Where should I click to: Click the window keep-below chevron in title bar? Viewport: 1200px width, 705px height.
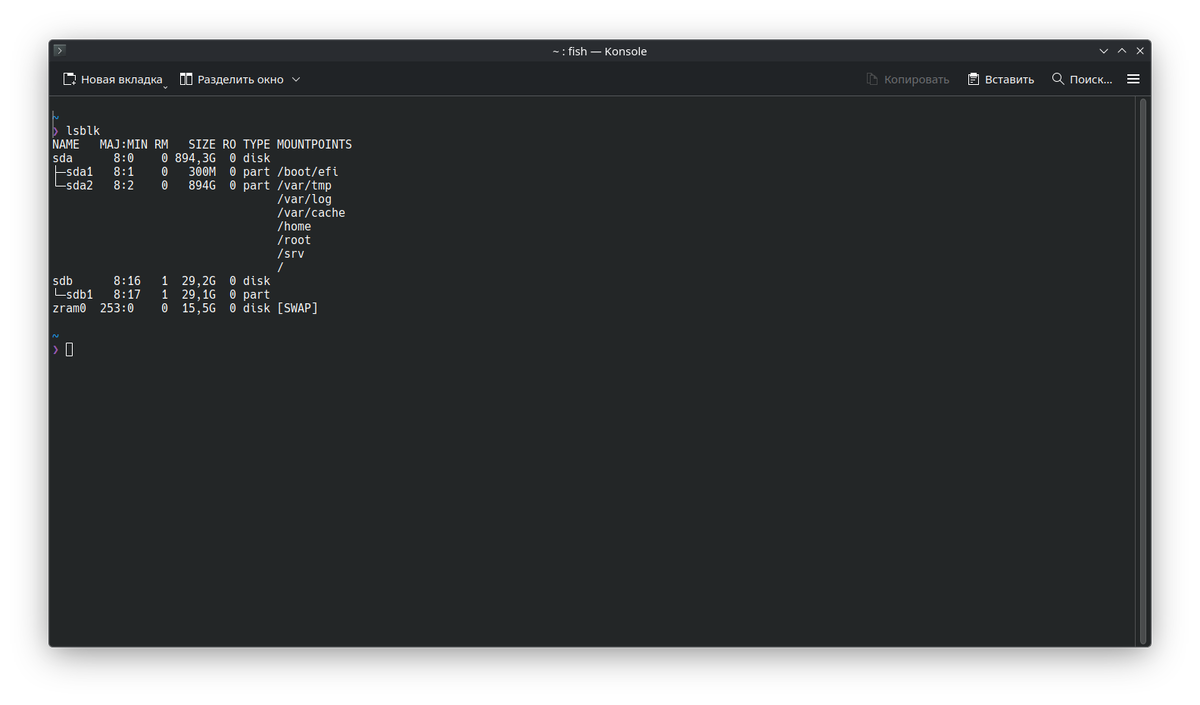1104,51
